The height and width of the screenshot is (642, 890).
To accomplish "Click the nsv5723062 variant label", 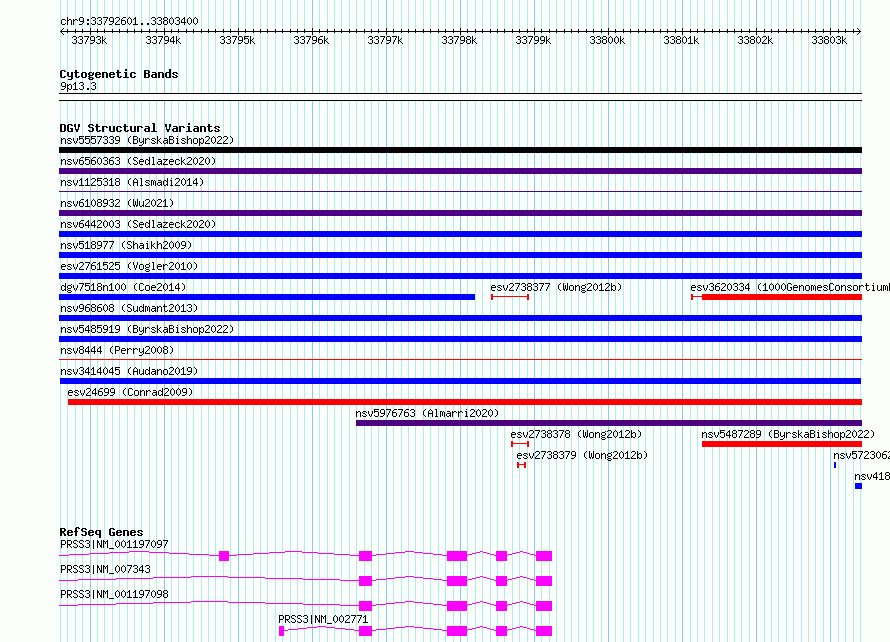I will pos(861,455).
